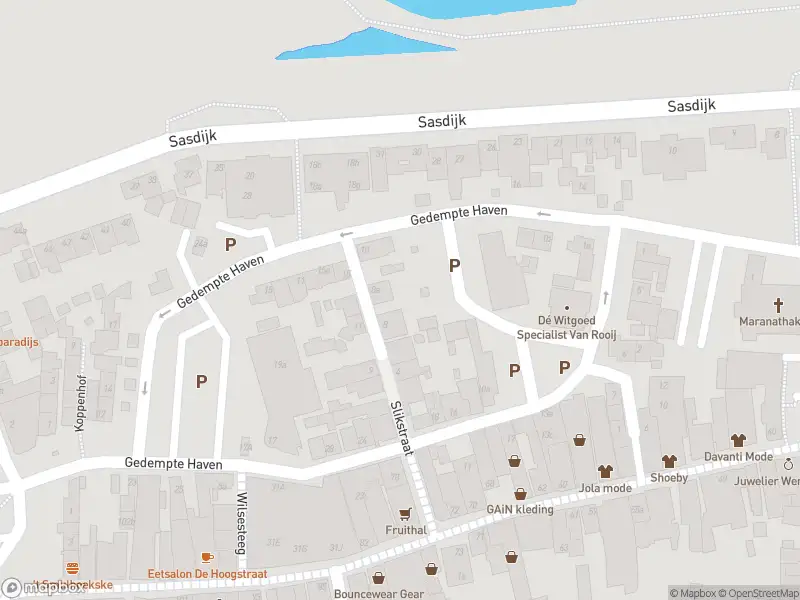Click the Mapbox copyright attribution text
The image size is (800, 600).
pos(693,593)
